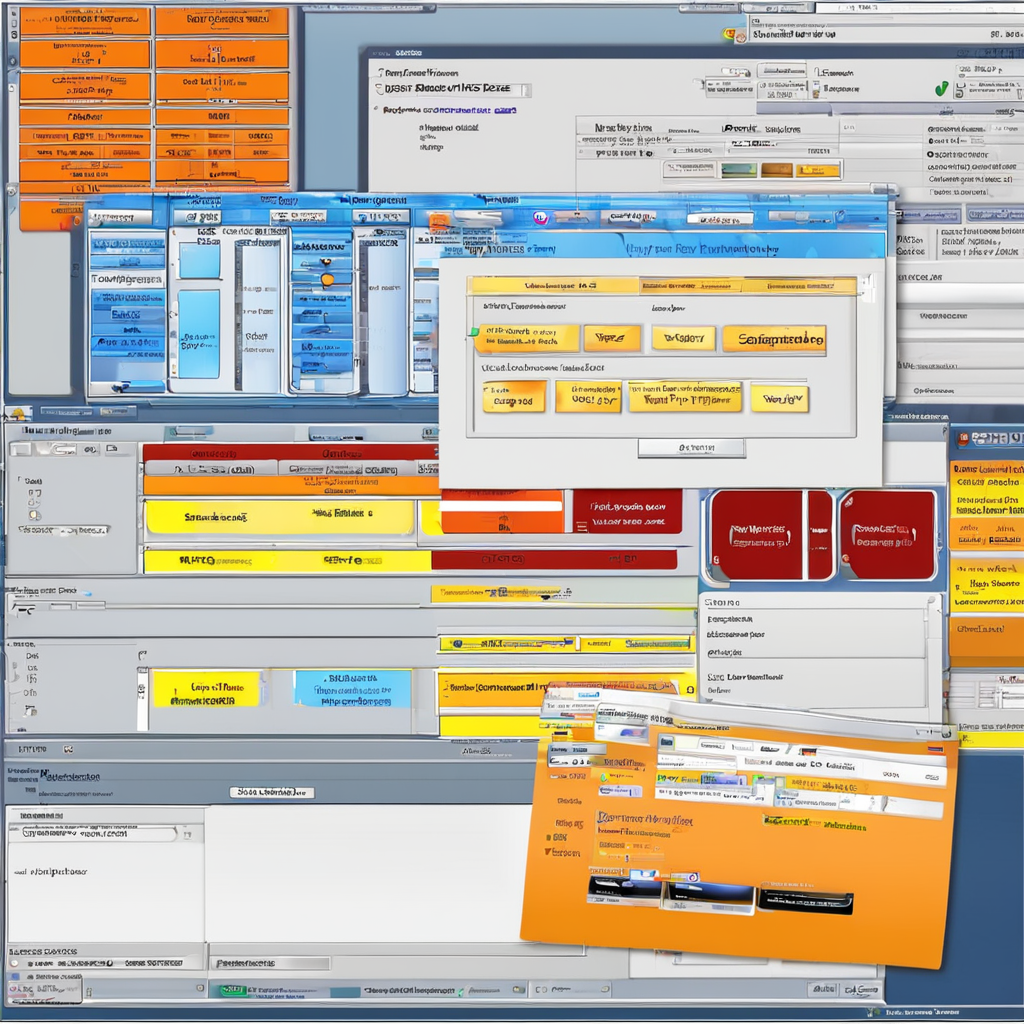Click the green icon in the bottom status bar

click(x=231, y=991)
